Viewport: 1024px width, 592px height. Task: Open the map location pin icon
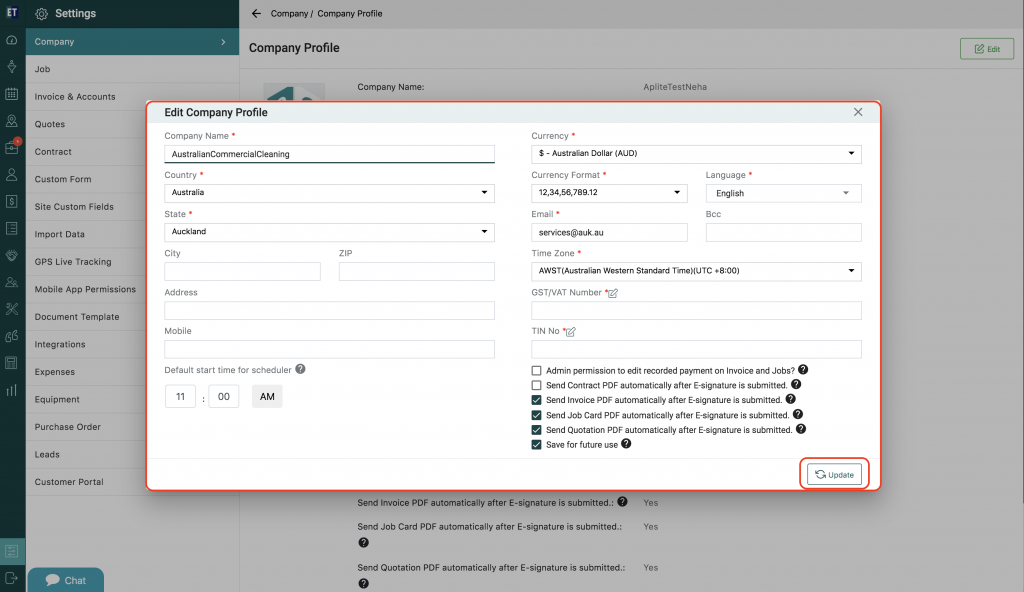tap(12, 121)
